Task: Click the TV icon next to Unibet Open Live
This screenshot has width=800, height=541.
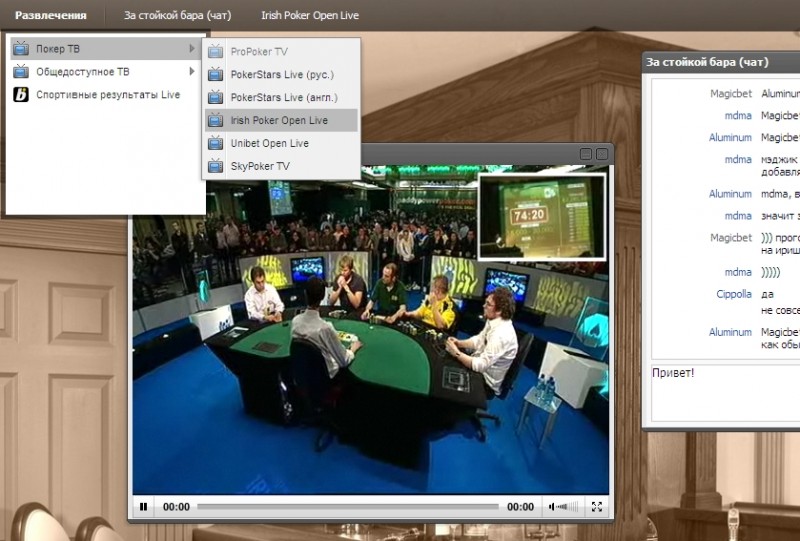Action: coord(215,142)
